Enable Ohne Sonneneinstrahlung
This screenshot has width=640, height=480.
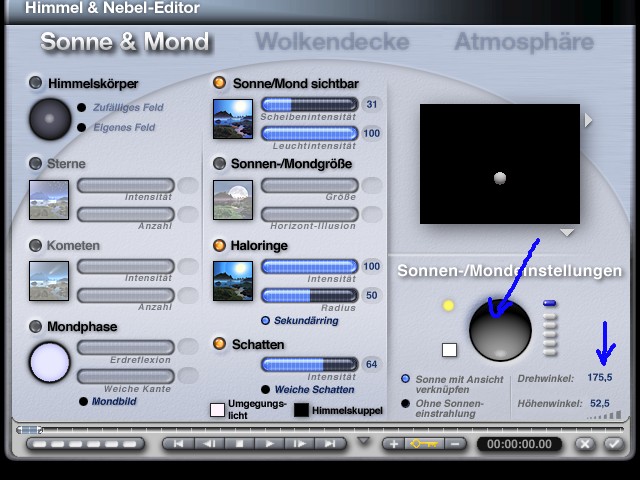click(x=405, y=403)
